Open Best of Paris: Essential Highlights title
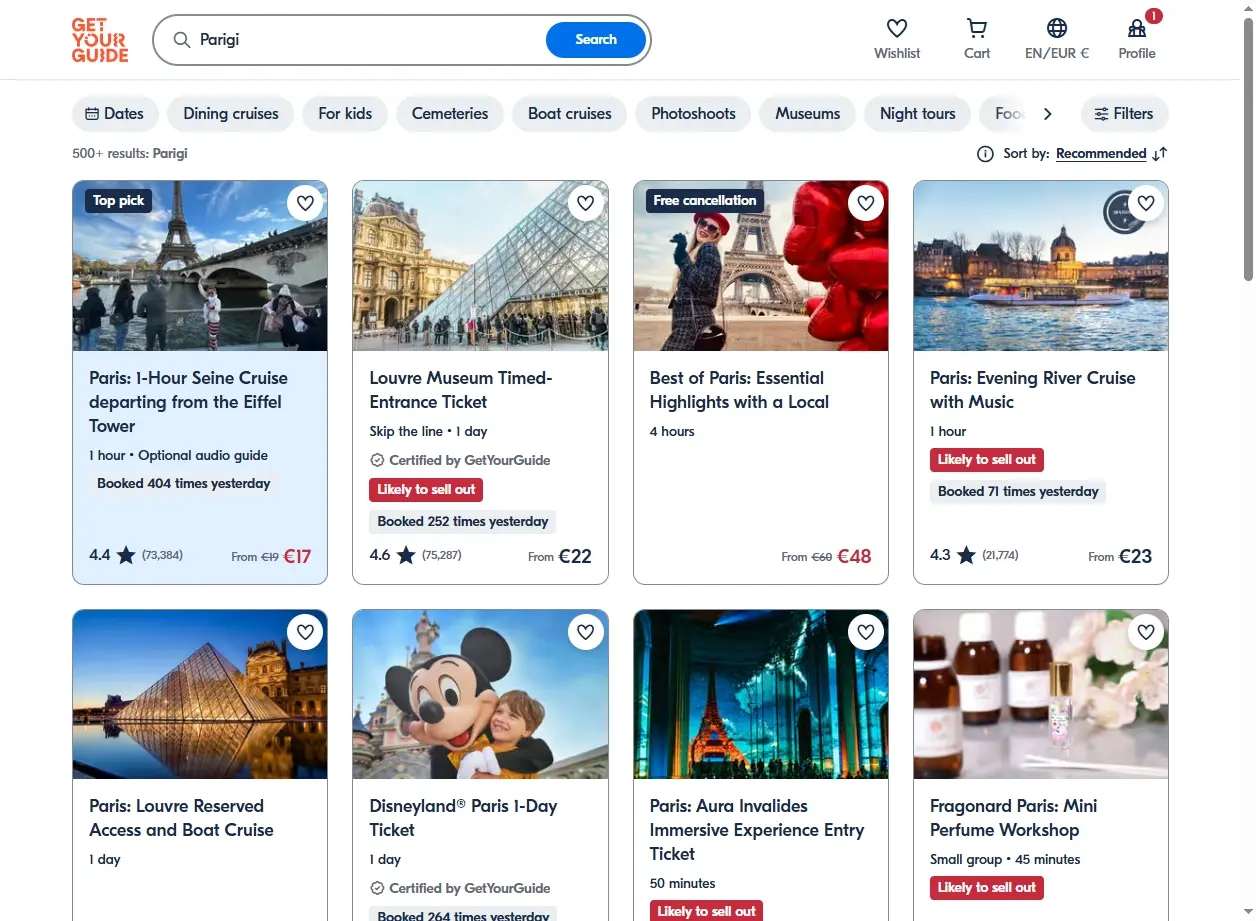Viewport: 1256px width, 921px height. pos(739,390)
